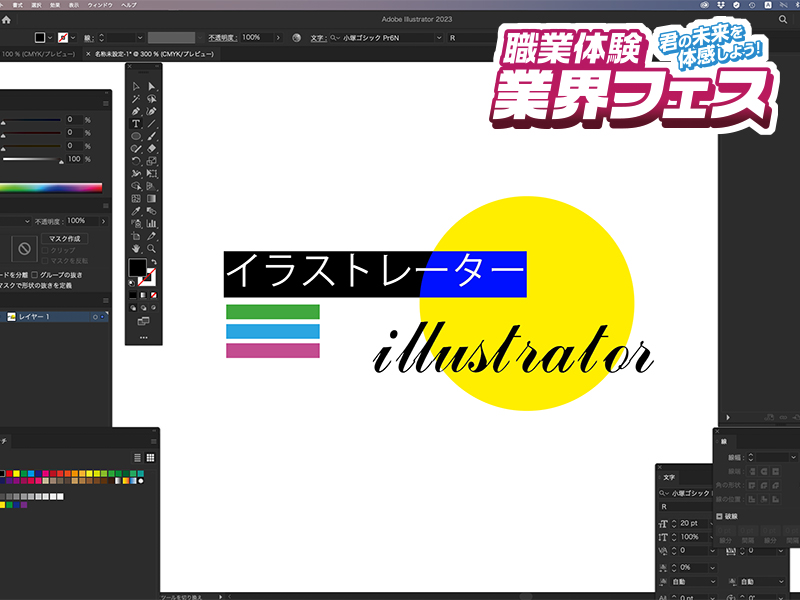The height and width of the screenshot is (600, 800).
Task: Select the Ellipse tool
Action: 136,136
